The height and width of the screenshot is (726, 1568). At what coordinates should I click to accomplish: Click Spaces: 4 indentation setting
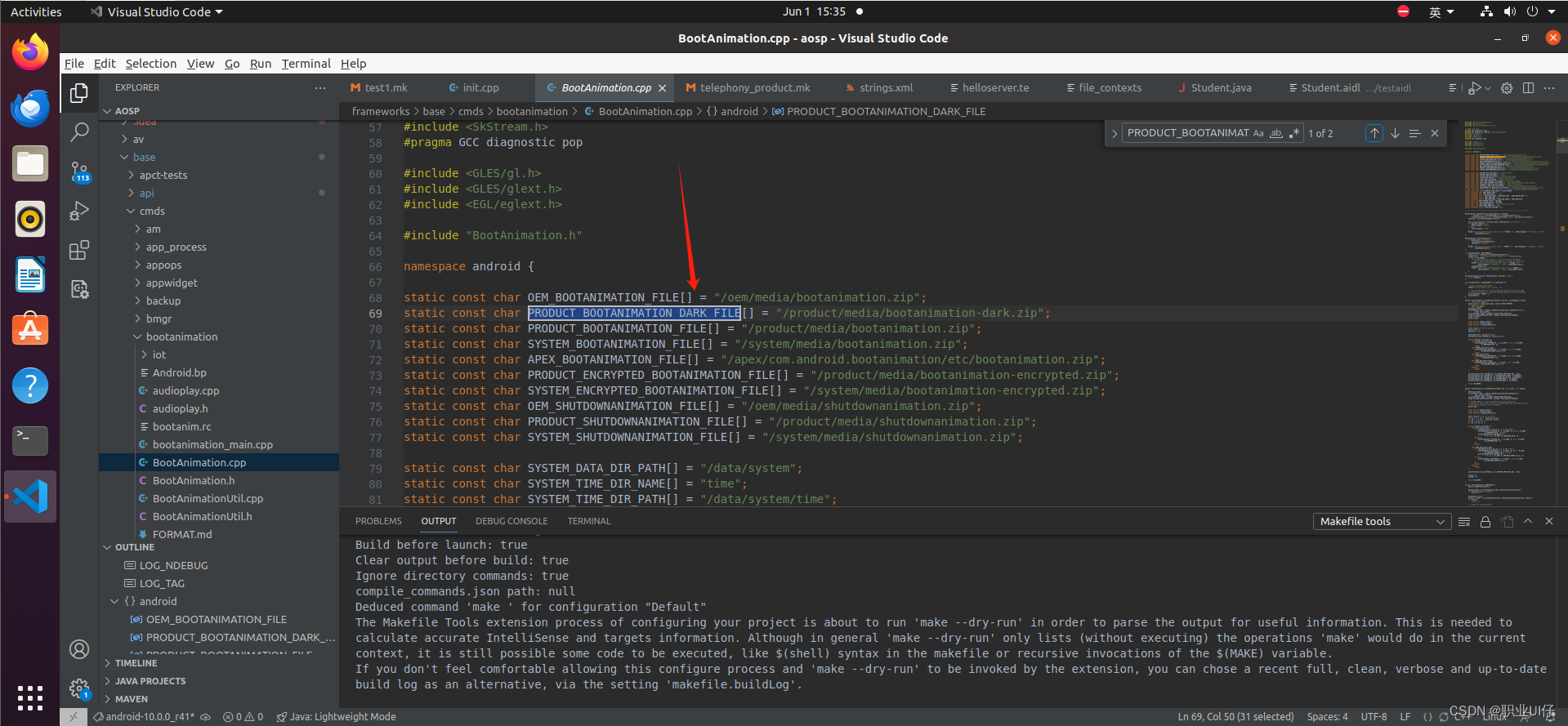point(1327,717)
